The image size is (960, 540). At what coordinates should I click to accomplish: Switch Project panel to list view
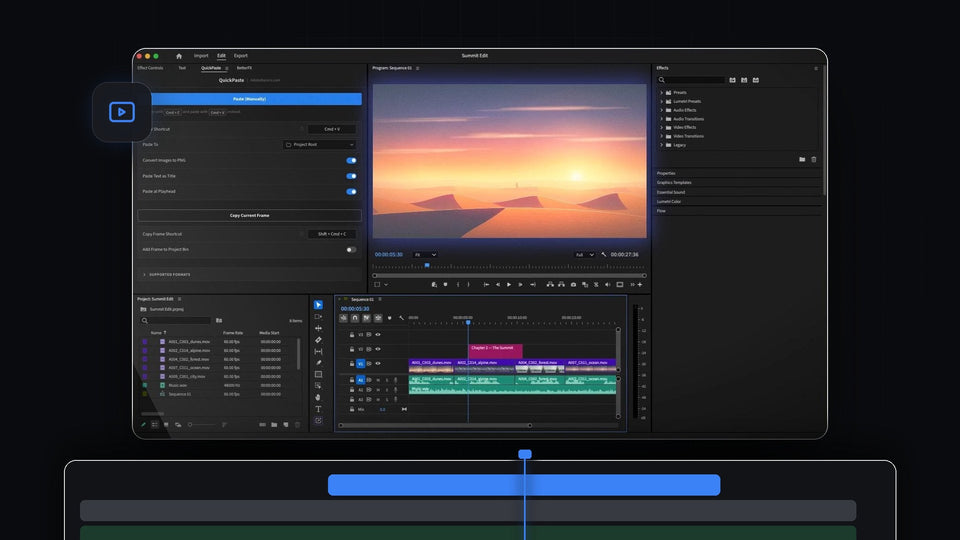(x=154, y=425)
